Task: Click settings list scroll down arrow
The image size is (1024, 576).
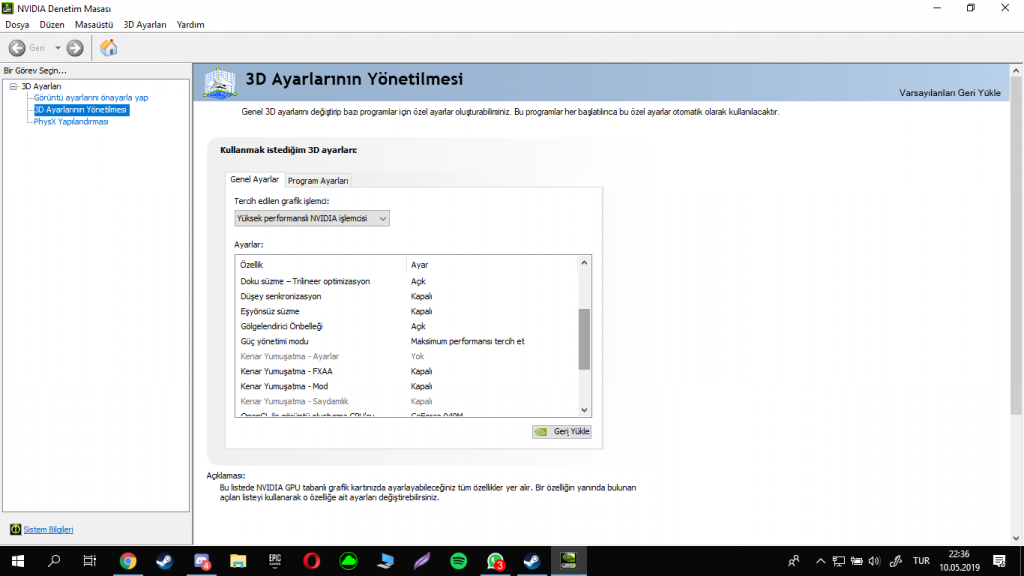Action: click(584, 410)
